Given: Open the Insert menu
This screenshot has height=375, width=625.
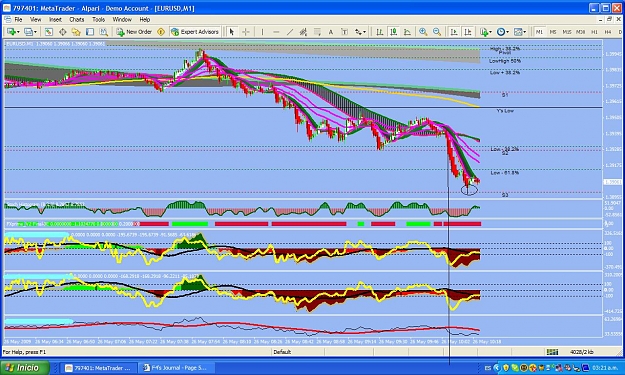Looking at the screenshot, I should (55, 19).
